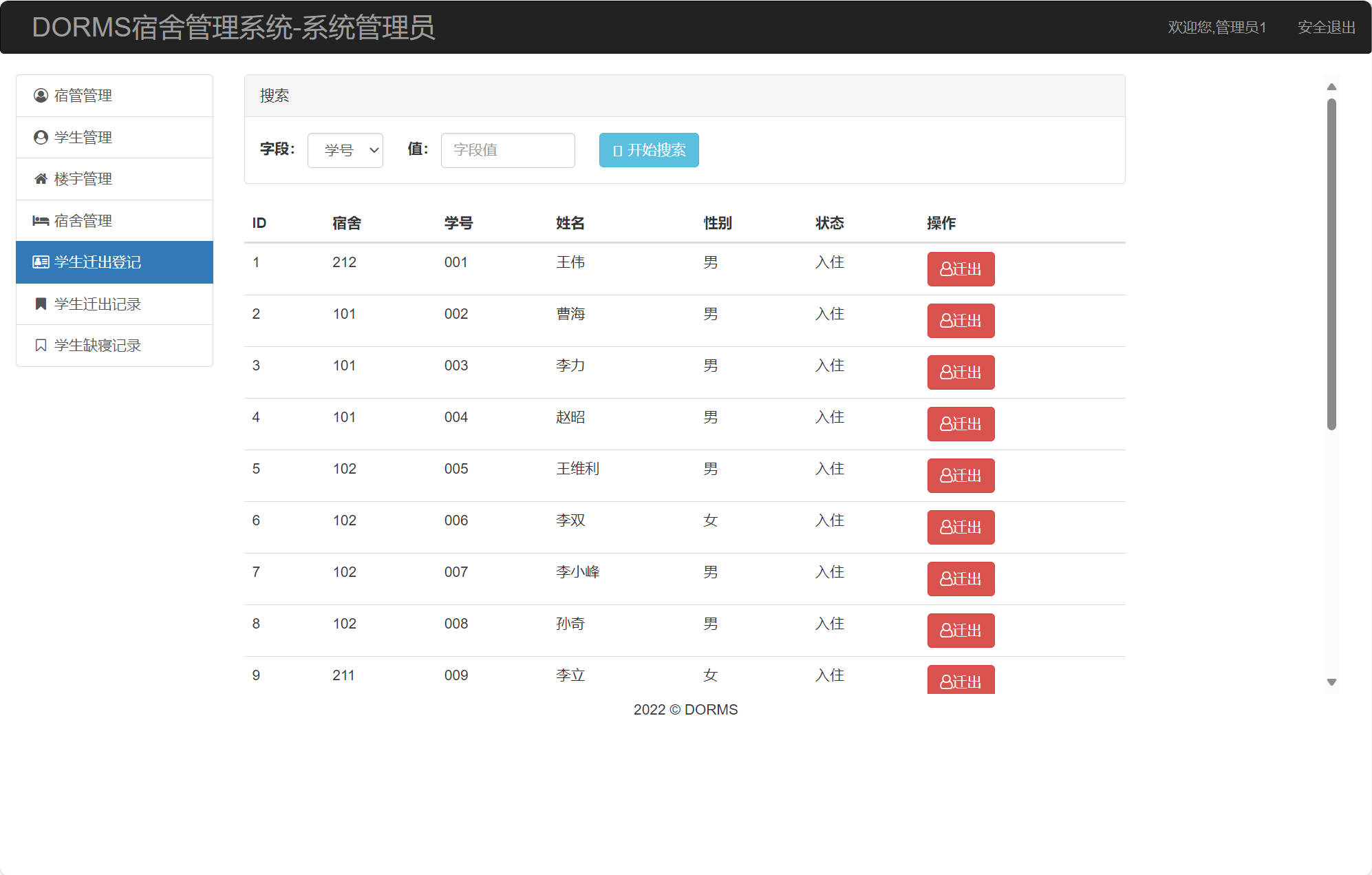Screen dimensions: 1372x875
Task: Click the 欢迎您,管理员1 greeting link
Action: click(x=1216, y=28)
